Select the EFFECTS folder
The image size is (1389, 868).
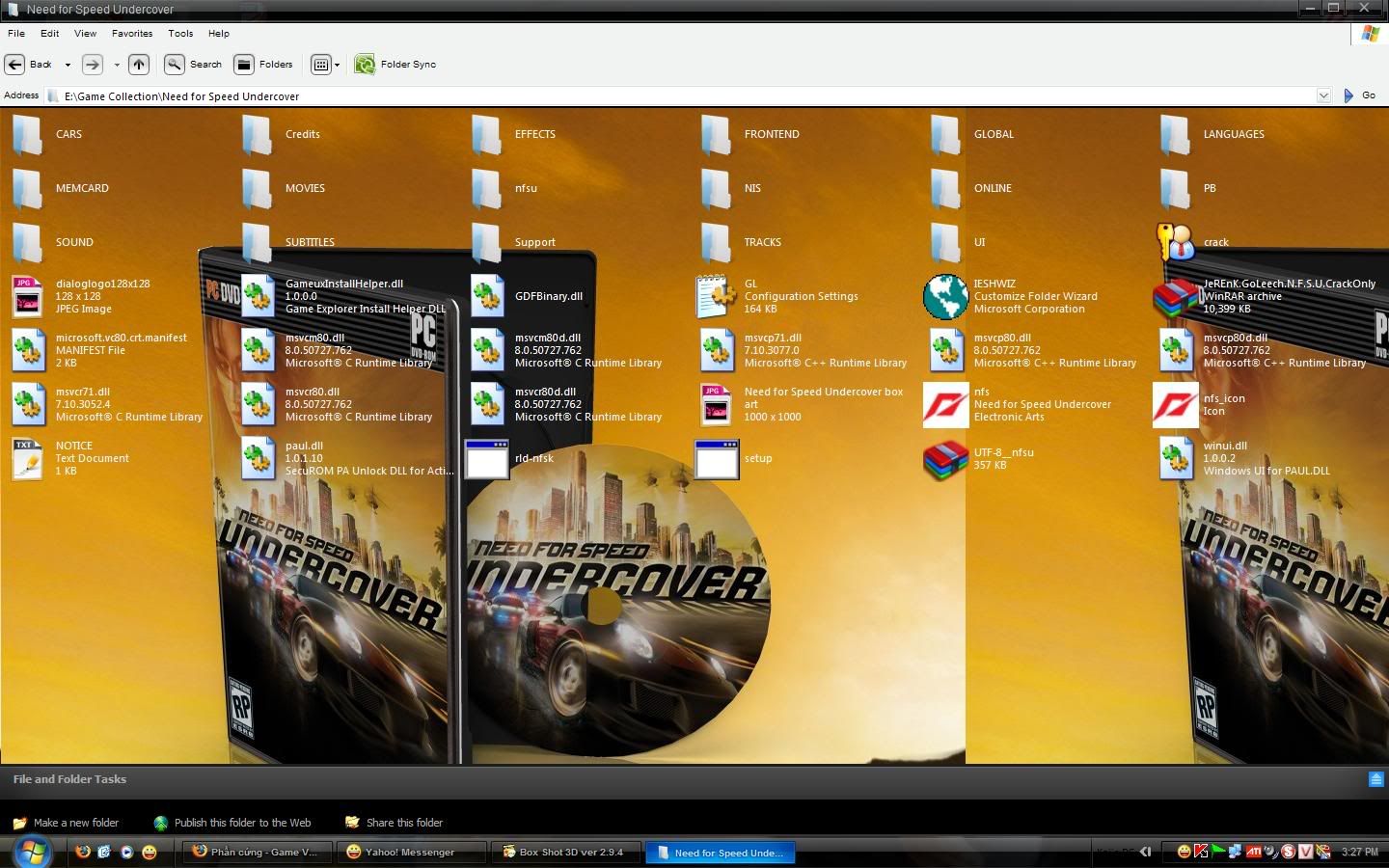tap(513, 134)
